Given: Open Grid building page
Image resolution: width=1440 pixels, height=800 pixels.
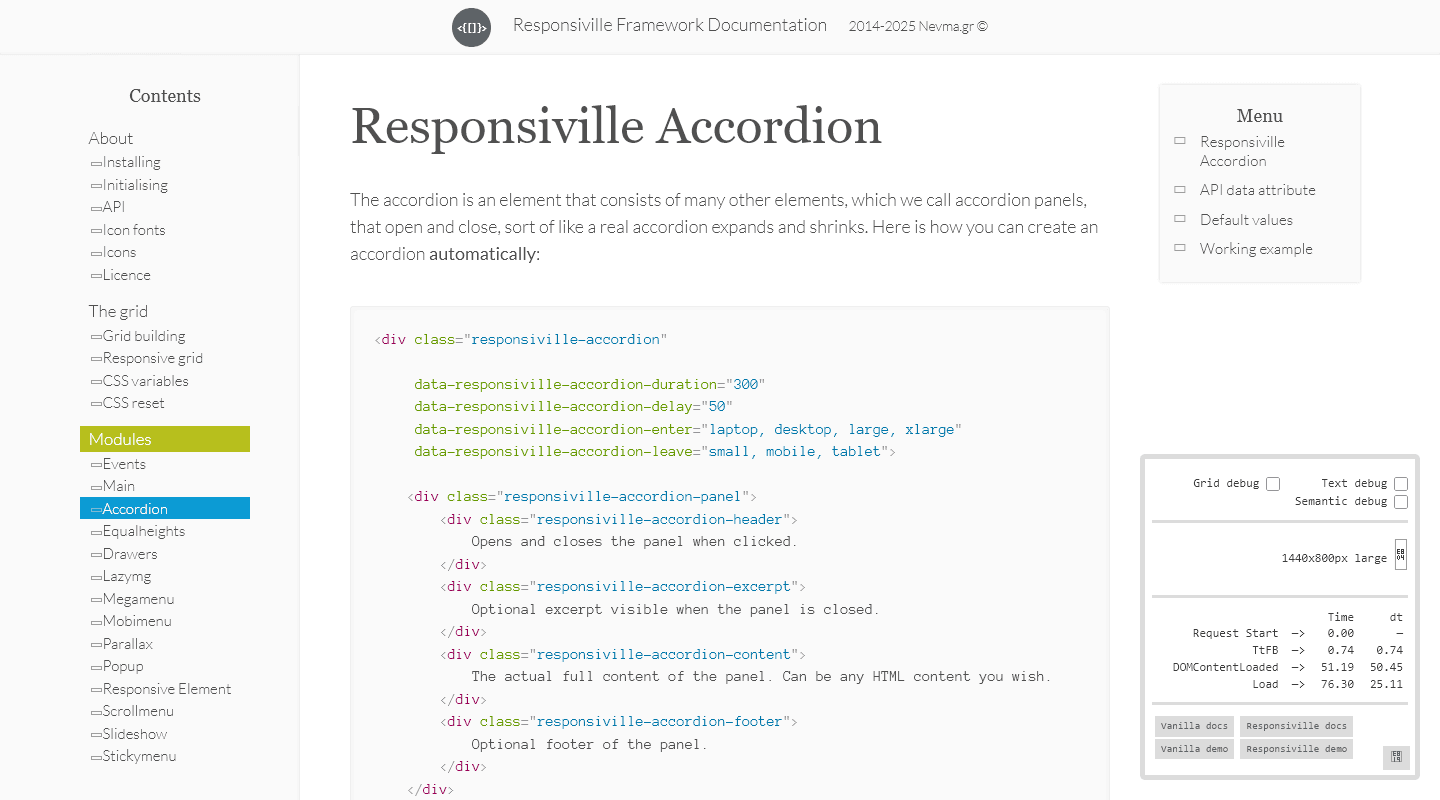Looking at the screenshot, I should coord(144,336).
